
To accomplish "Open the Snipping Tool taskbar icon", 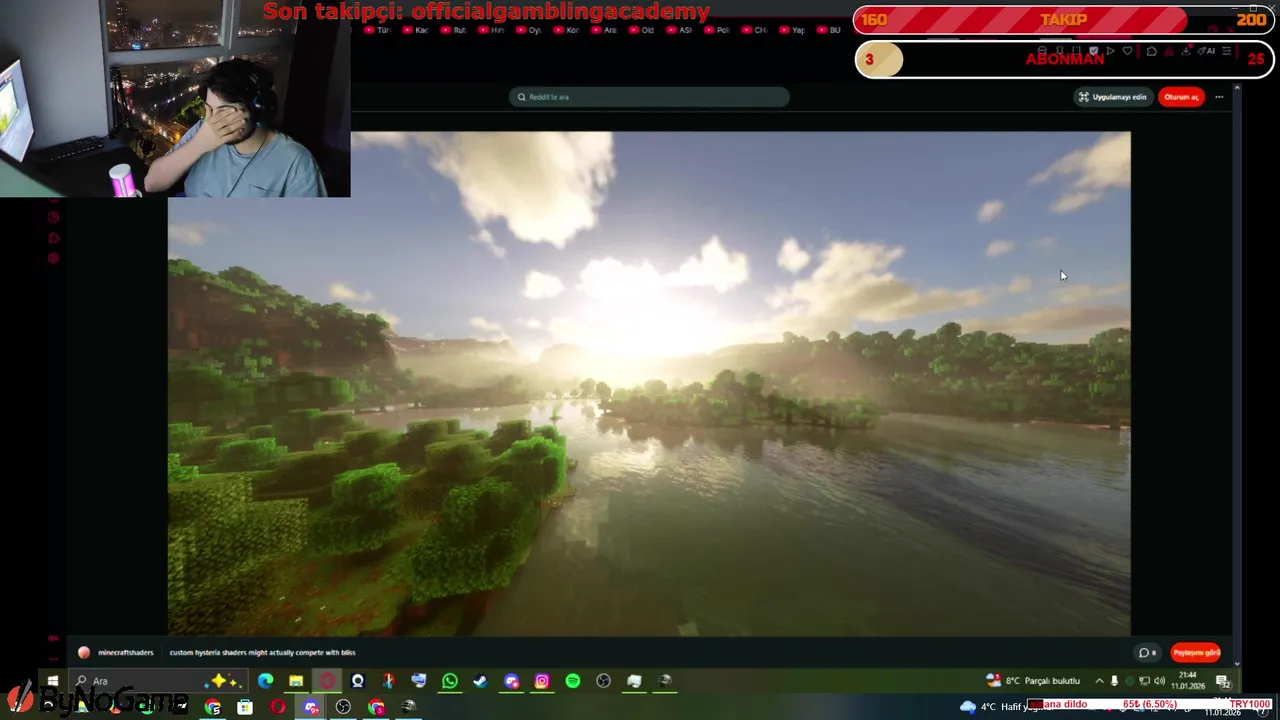I will pyautogui.click(x=388, y=681).
